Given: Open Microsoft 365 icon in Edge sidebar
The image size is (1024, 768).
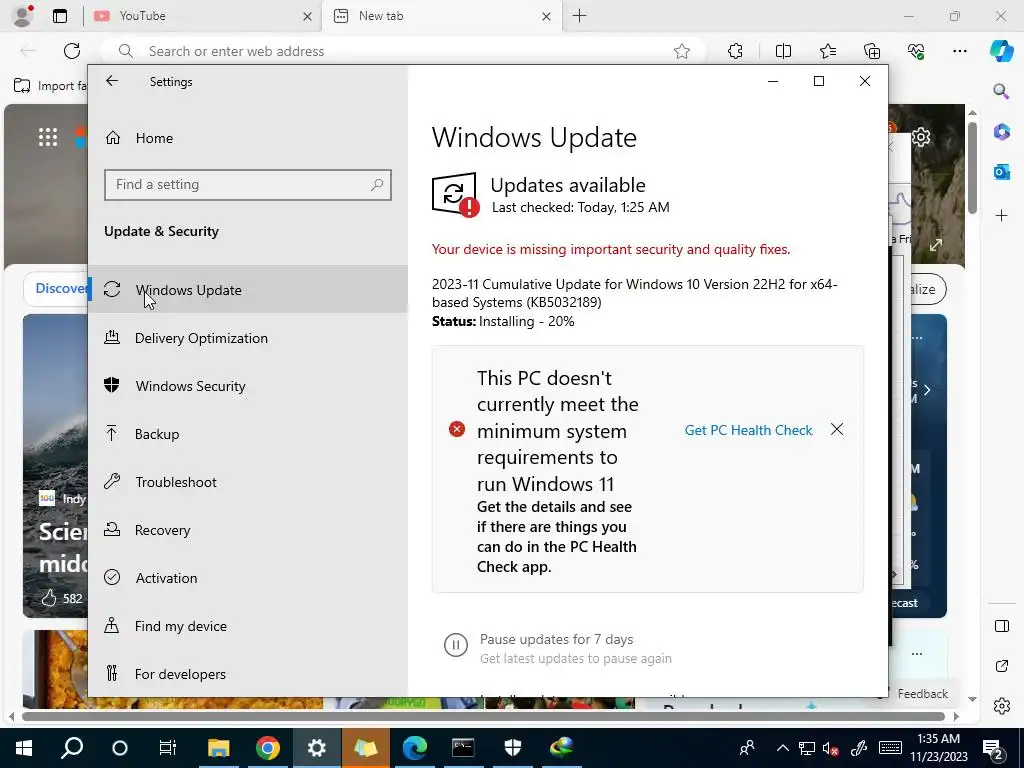Looking at the screenshot, I should (x=1001, y=131).
